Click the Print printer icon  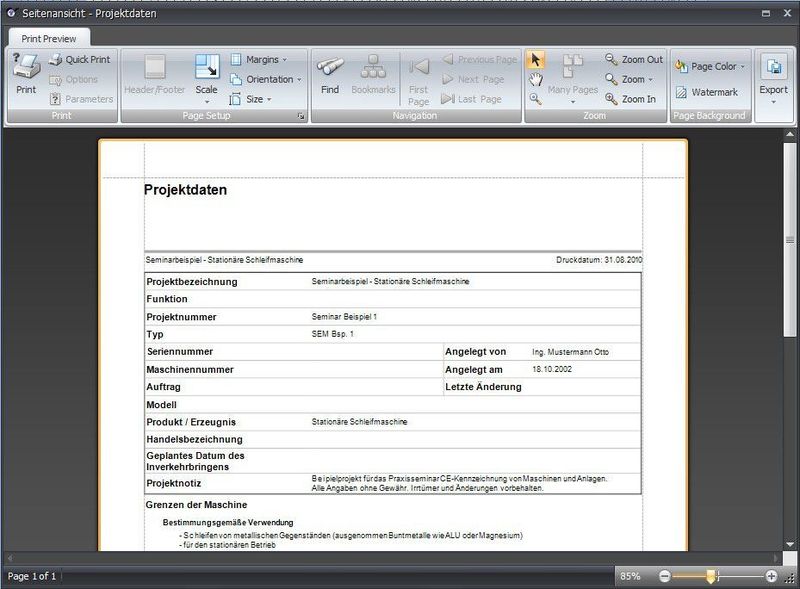pyautogui.click(x=26, y=66)
